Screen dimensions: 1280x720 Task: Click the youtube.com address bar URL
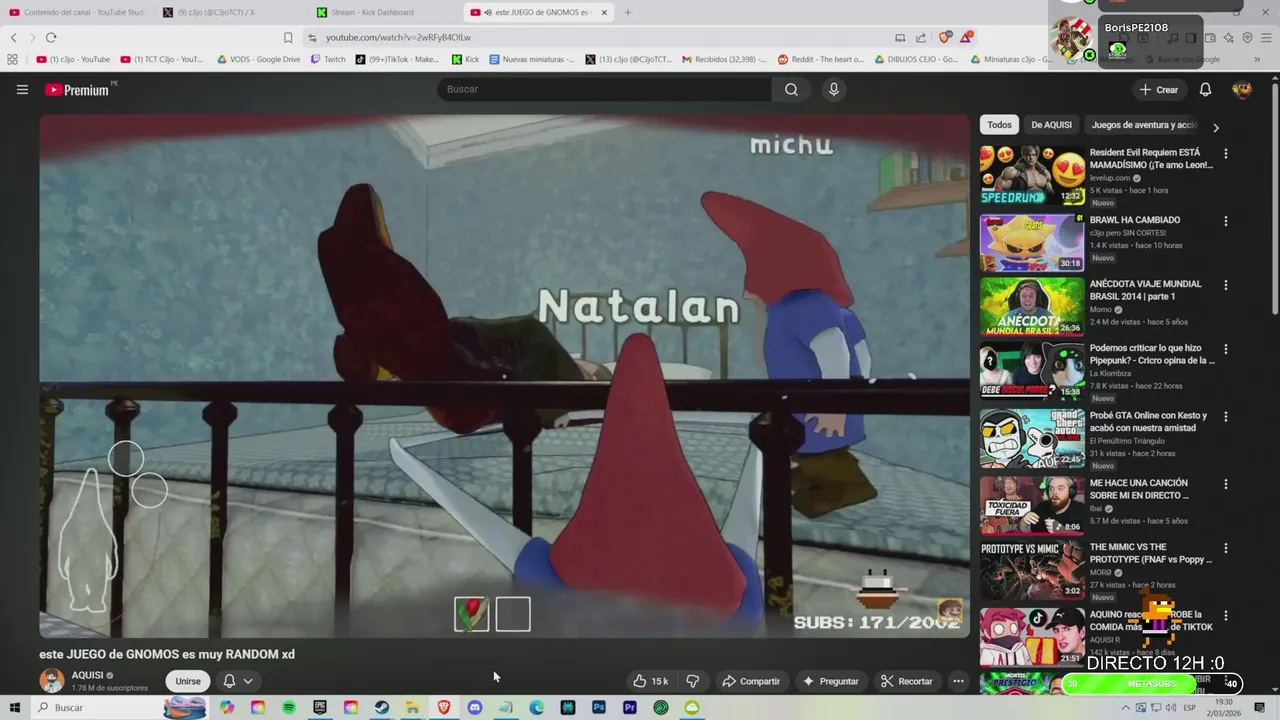coord(398,37)
